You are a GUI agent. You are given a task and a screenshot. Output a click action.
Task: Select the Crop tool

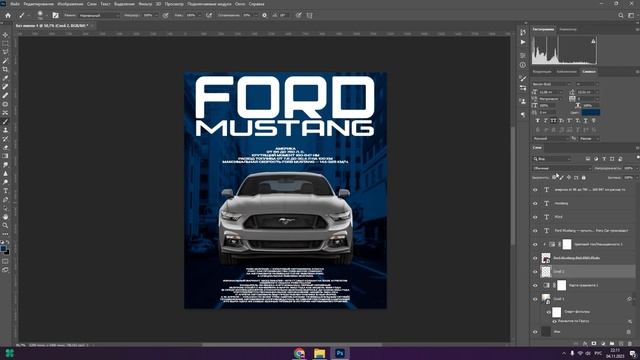tap(5, 69)
